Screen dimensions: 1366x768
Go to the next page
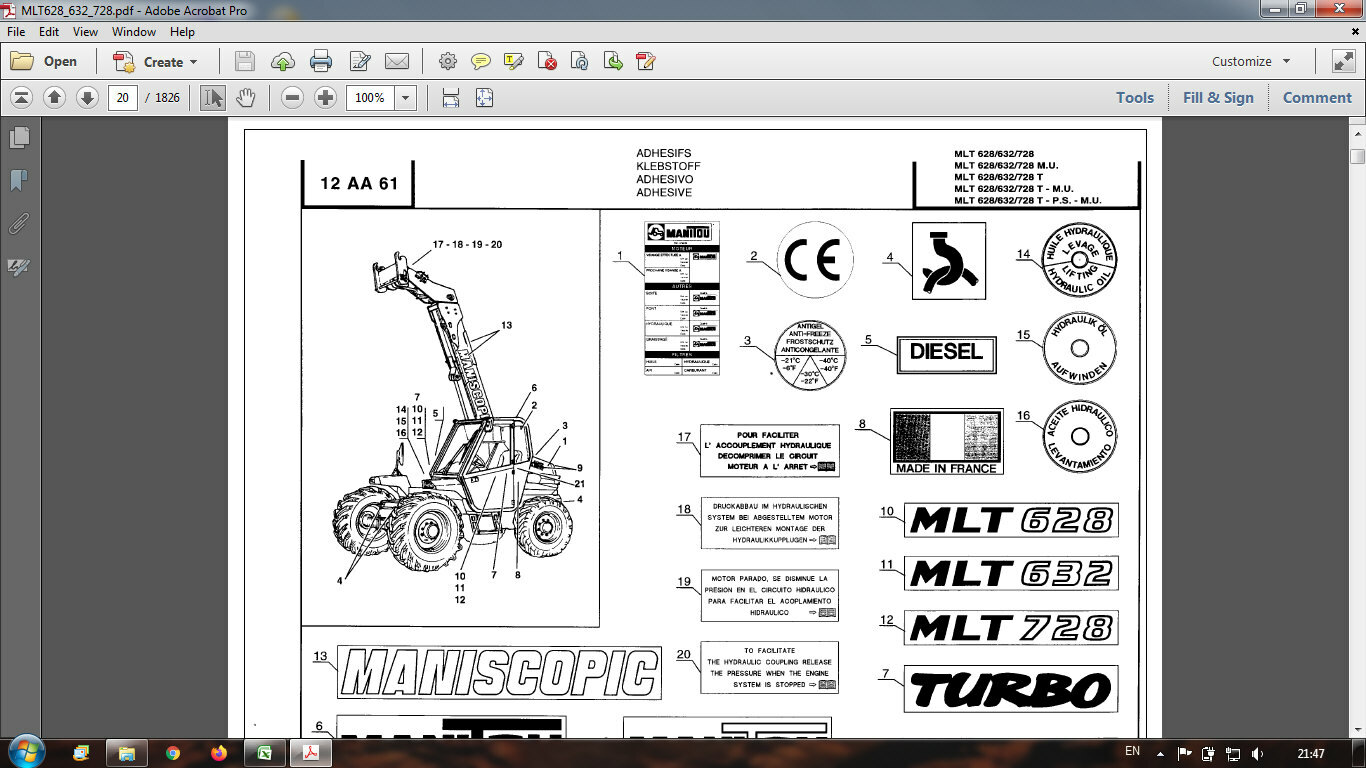[87, 97]
